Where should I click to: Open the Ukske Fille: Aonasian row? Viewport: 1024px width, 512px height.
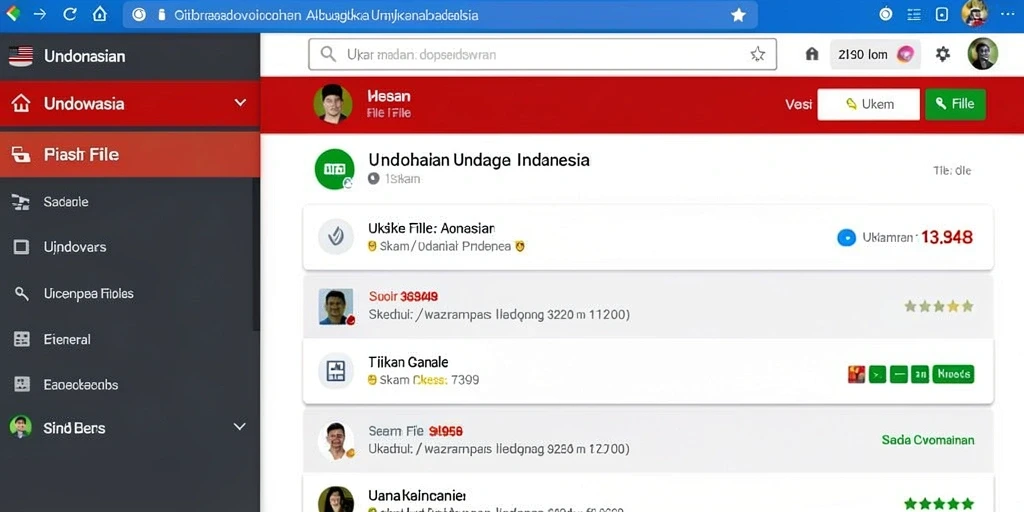pyautogui.click(x=648, y=237)
